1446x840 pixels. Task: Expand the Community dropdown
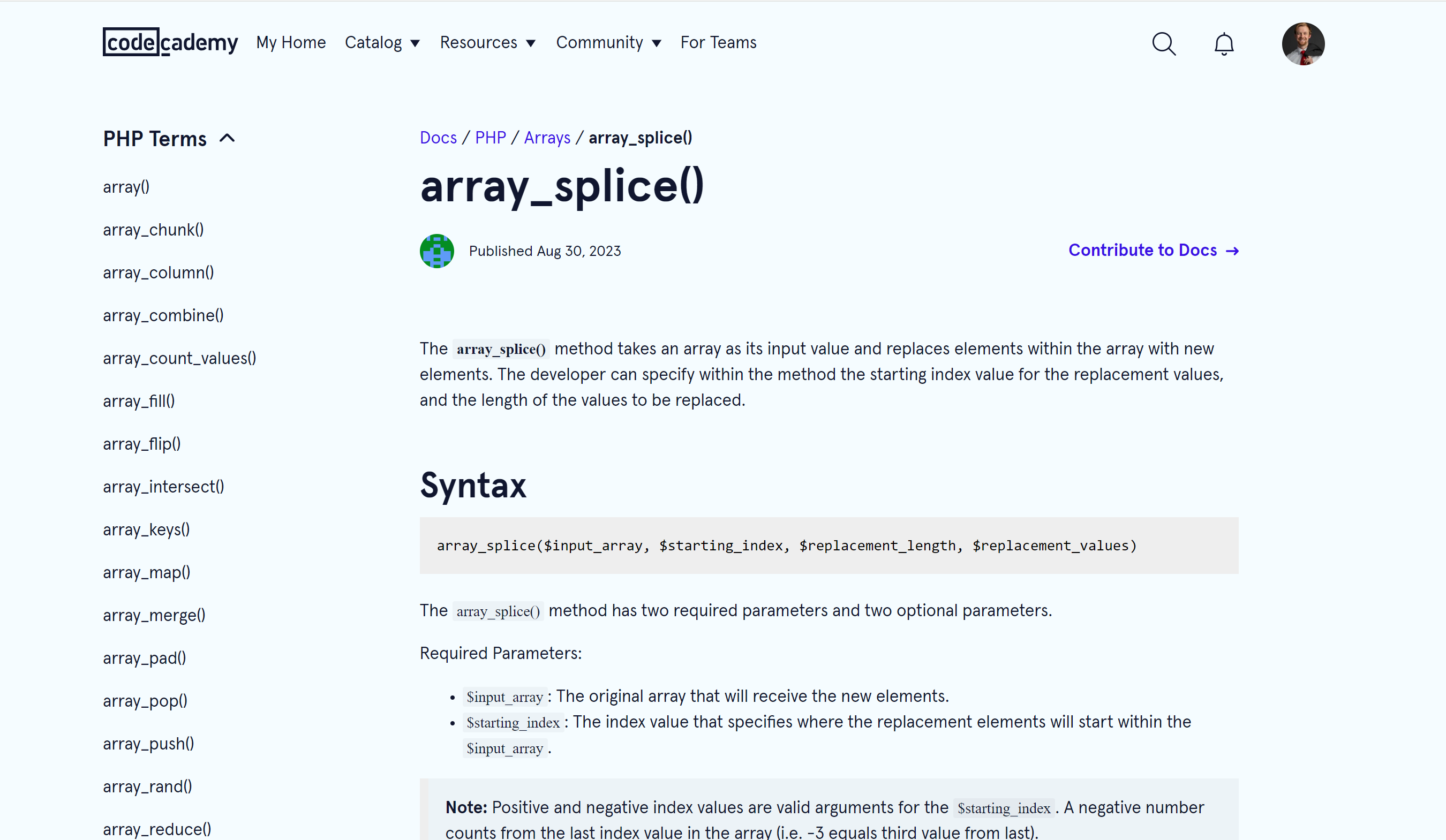coord(608,42)
